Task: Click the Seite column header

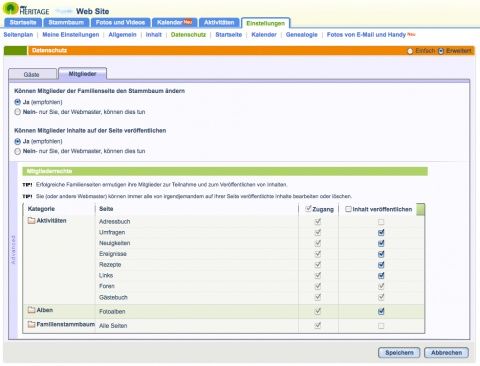Action: tap(106, 209)
